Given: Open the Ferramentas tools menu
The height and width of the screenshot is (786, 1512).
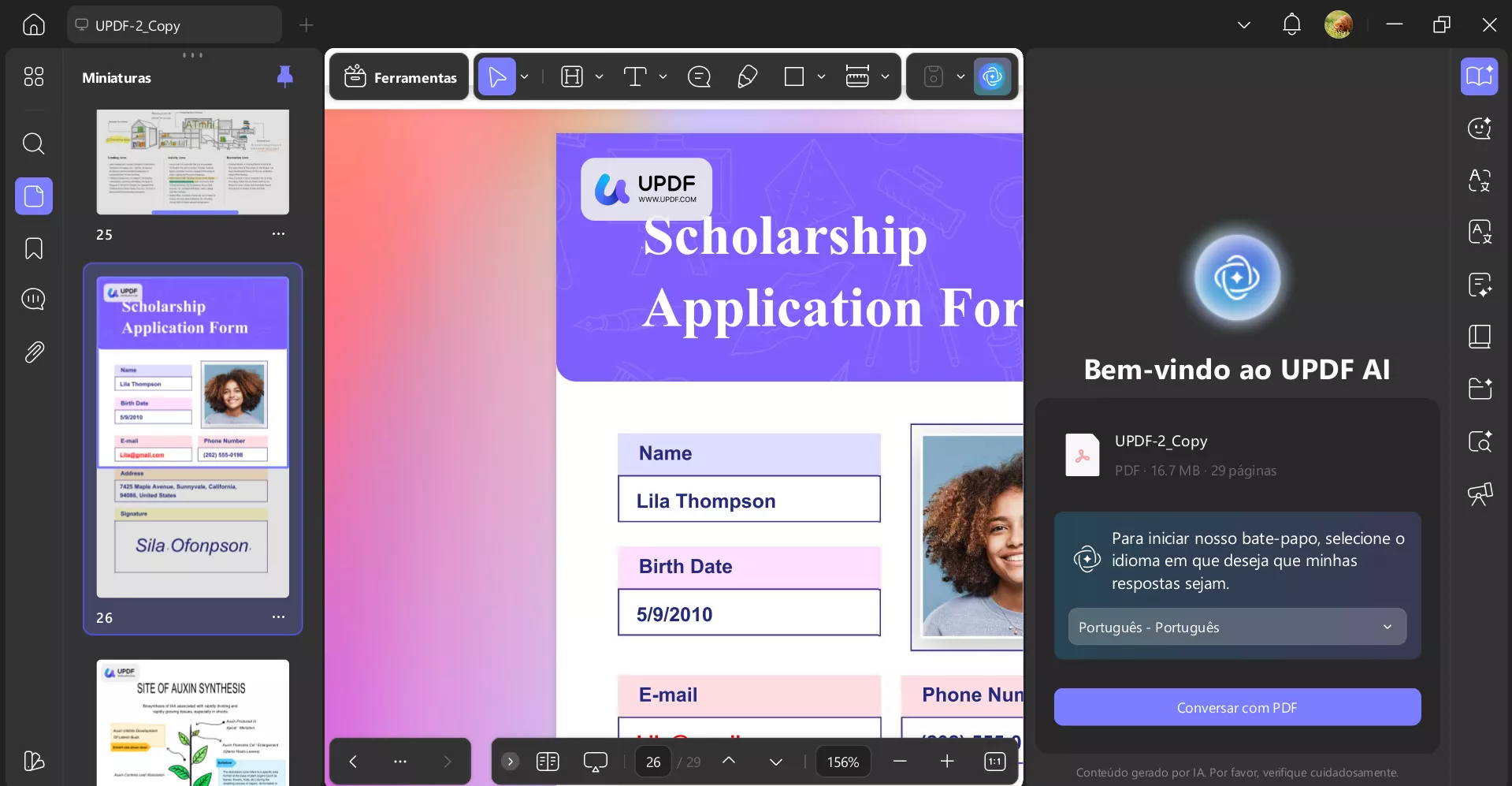Looking at the screenshot, I should tap(399, 76).
